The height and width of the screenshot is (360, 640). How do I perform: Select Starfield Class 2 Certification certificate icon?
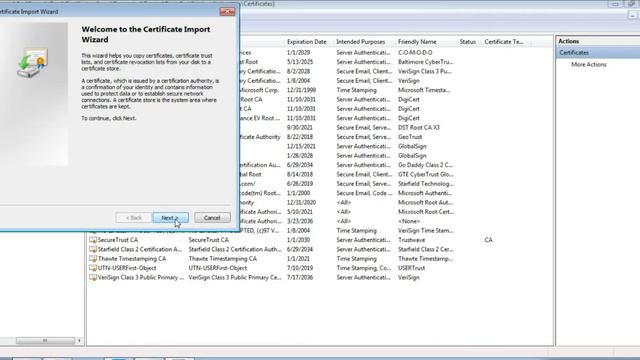tap(93, 249)
